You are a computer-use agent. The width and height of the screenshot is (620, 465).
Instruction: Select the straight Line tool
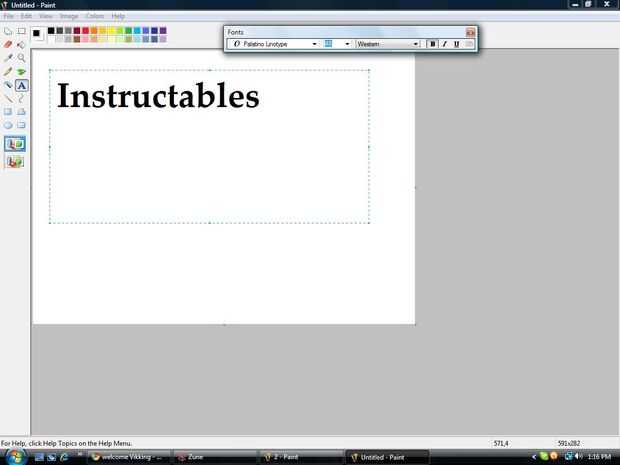(8, 98)
